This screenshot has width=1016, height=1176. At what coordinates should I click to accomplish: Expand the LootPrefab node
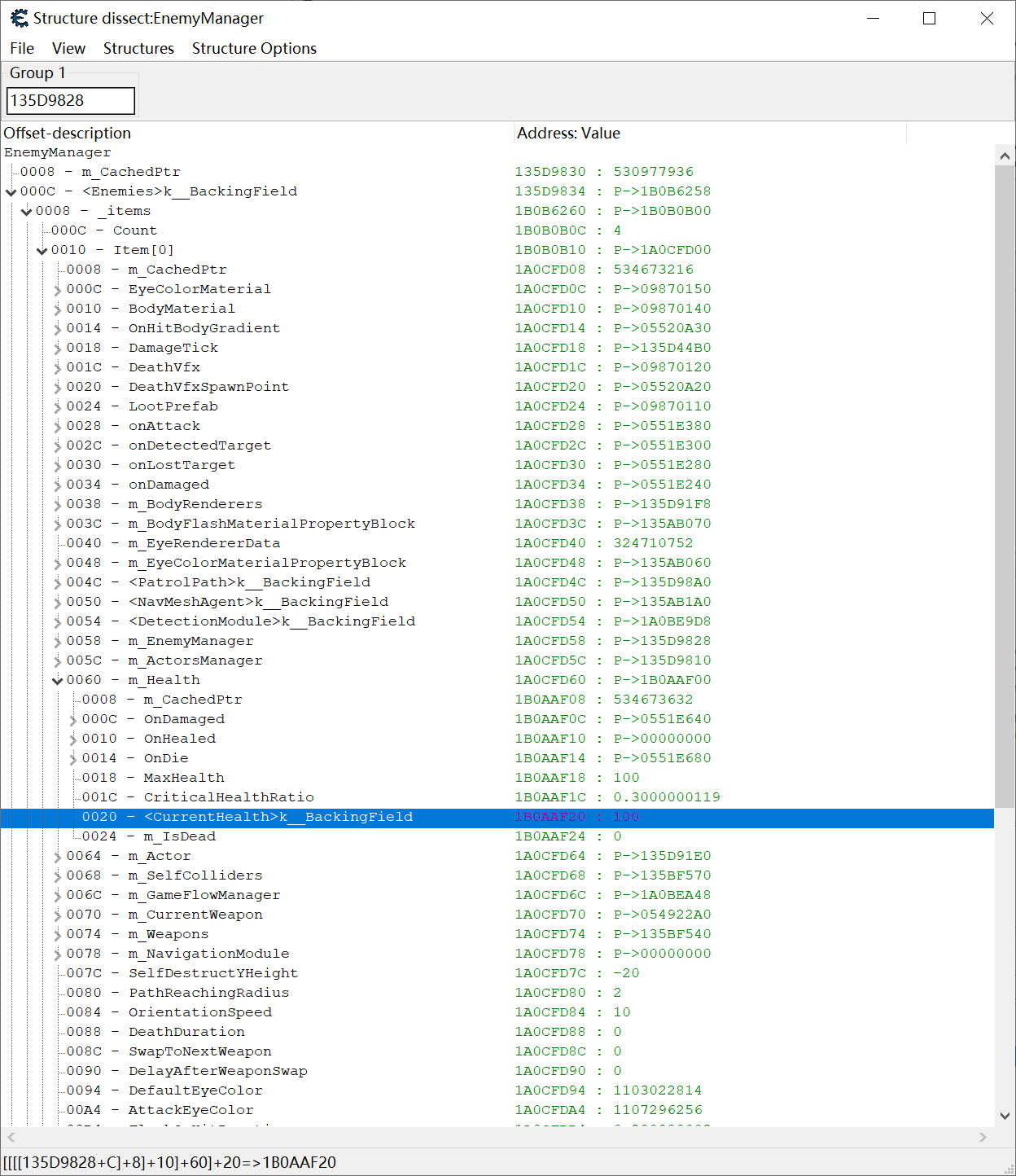click(57, 407)
